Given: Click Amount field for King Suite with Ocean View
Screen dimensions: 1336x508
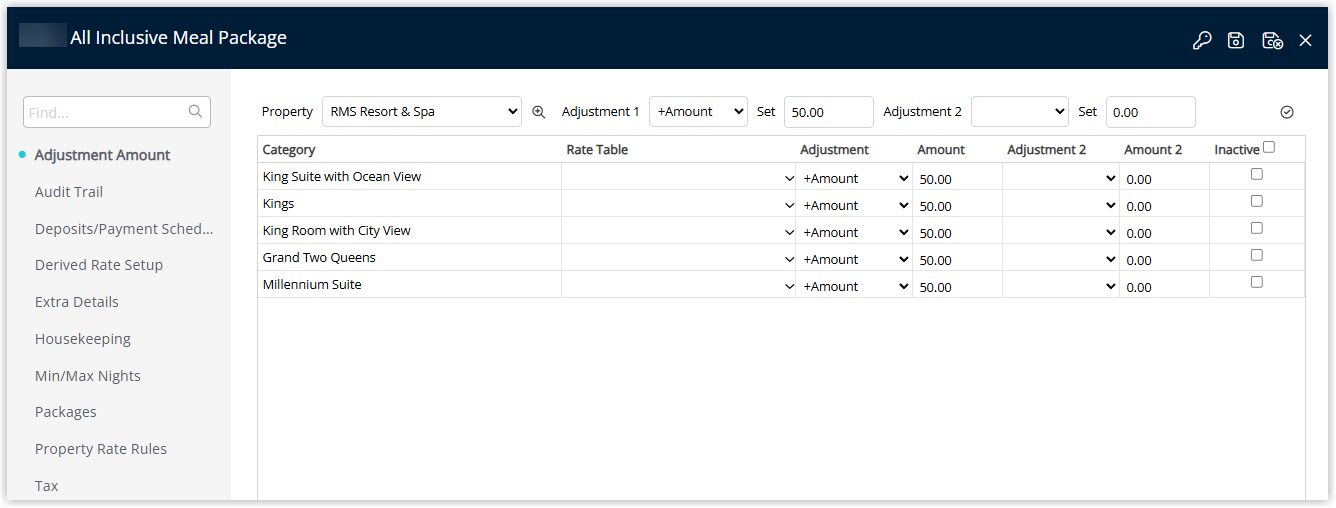Looking at the screenshot, I should click(957, 179).
